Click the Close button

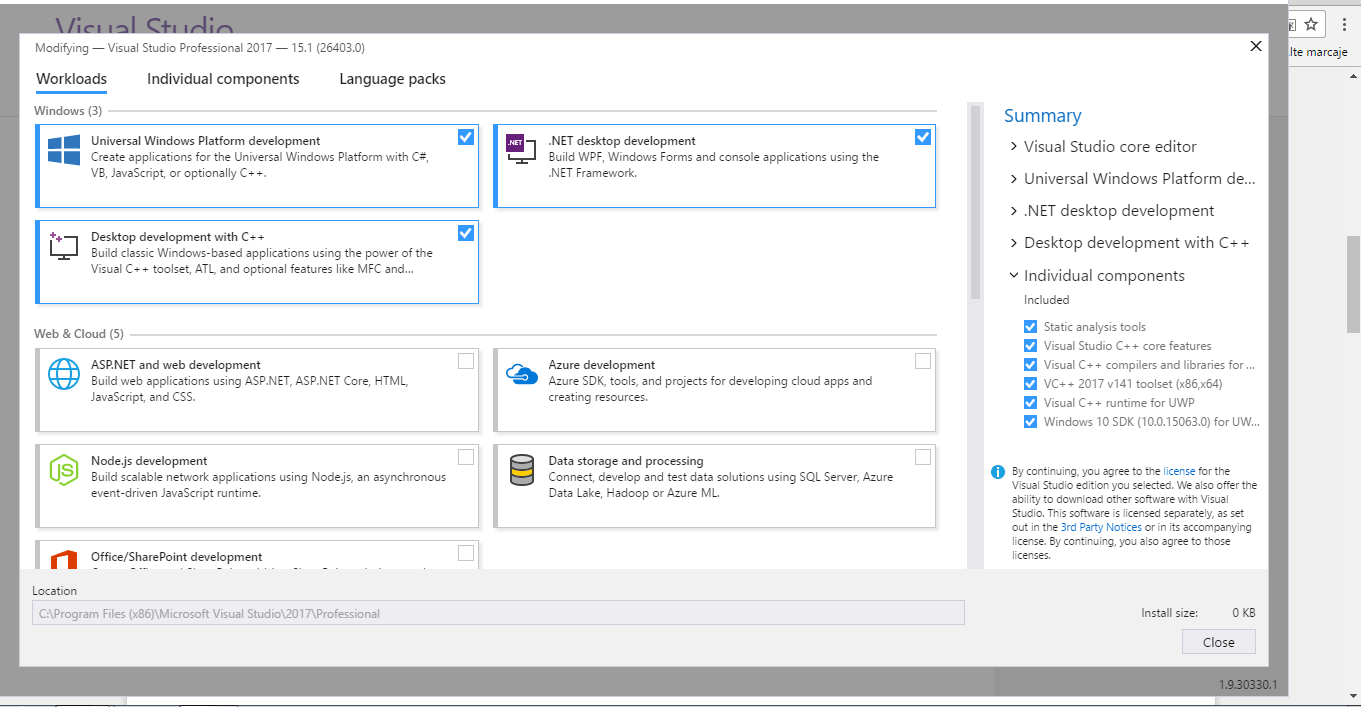coord(1218,642)
